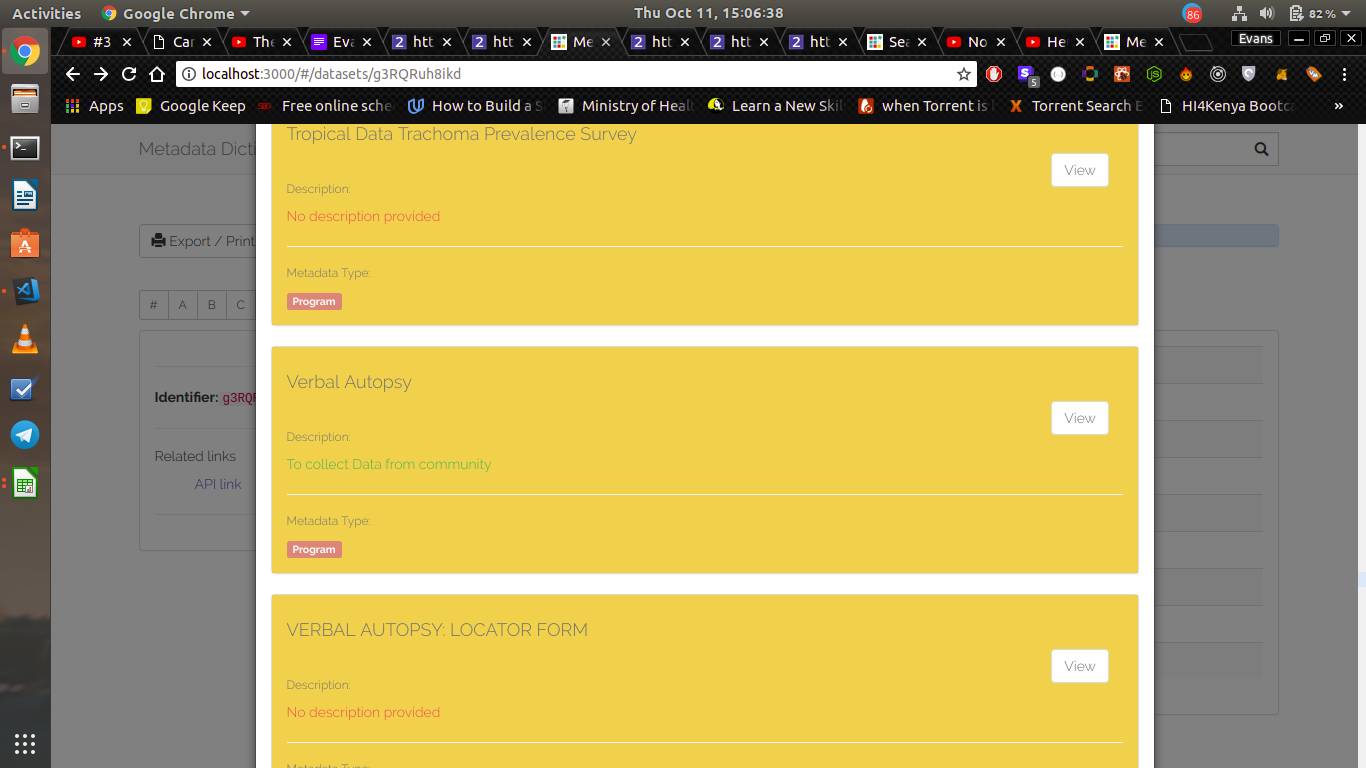
Task: Open the orange React developer tools extension
Action: [x=1122, y=74]
